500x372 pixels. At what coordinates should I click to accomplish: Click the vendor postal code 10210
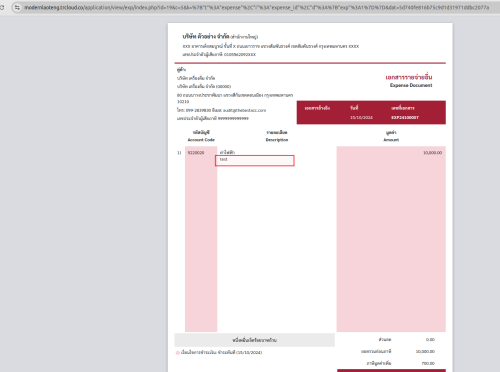pyautogui.click(x=183, y=102)
